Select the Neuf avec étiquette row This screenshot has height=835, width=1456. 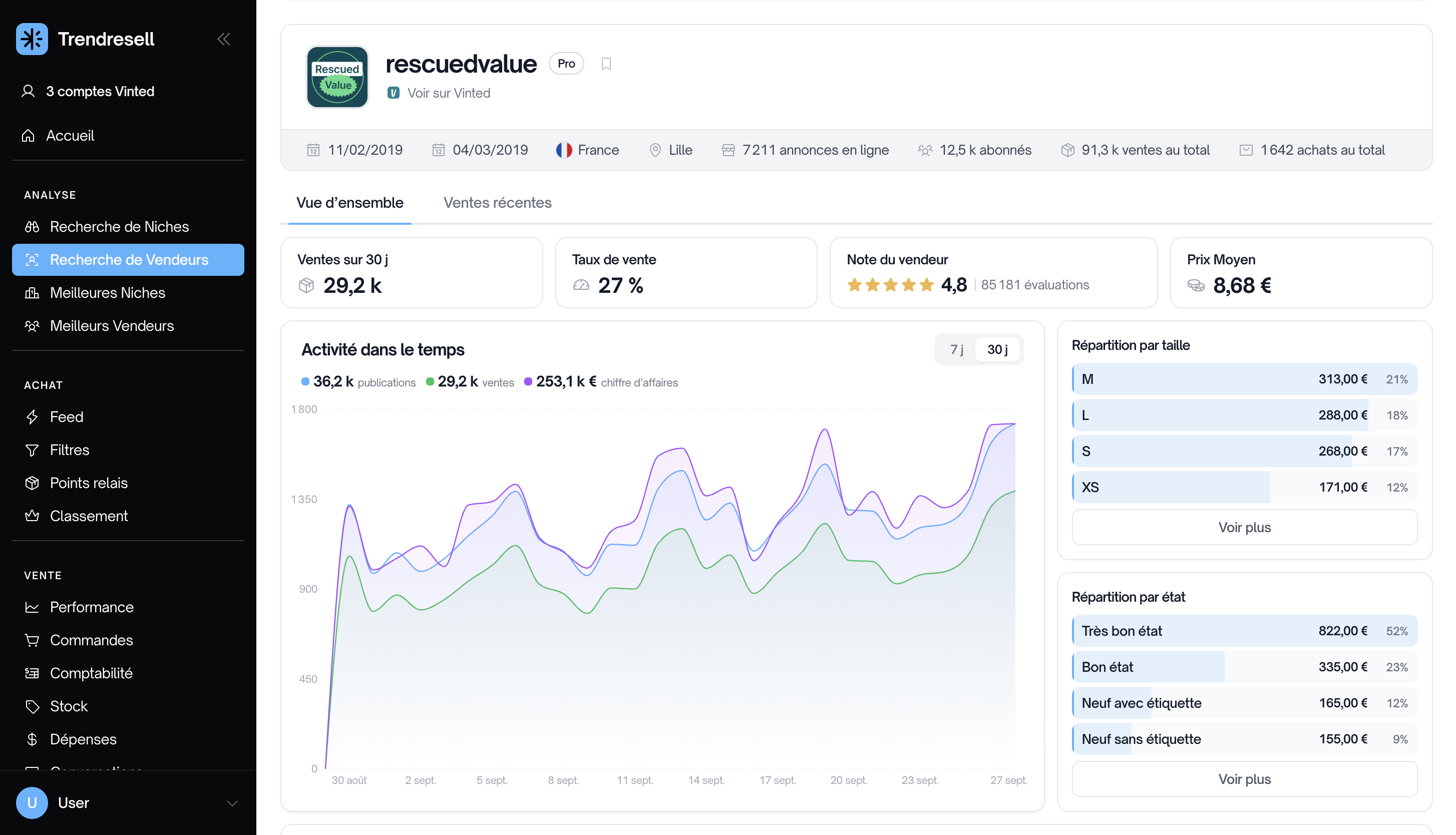point(1244,703)
